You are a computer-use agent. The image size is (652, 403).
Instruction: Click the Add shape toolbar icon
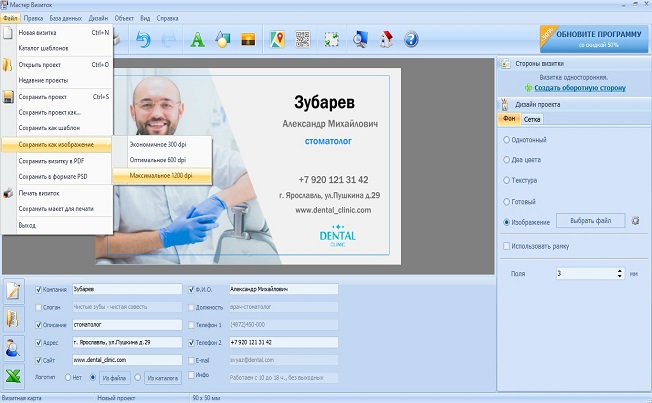coord(222,40)
